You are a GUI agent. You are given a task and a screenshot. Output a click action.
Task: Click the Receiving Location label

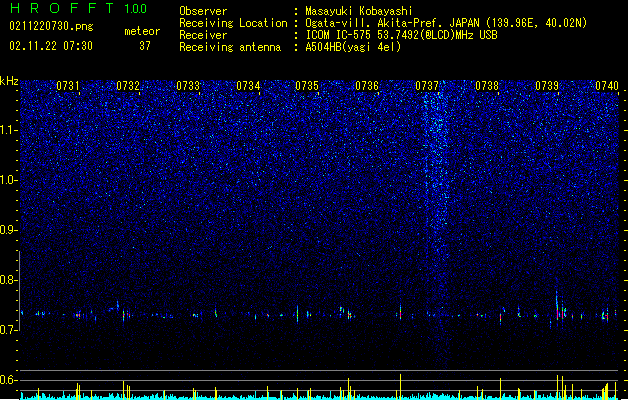[233, 23]
